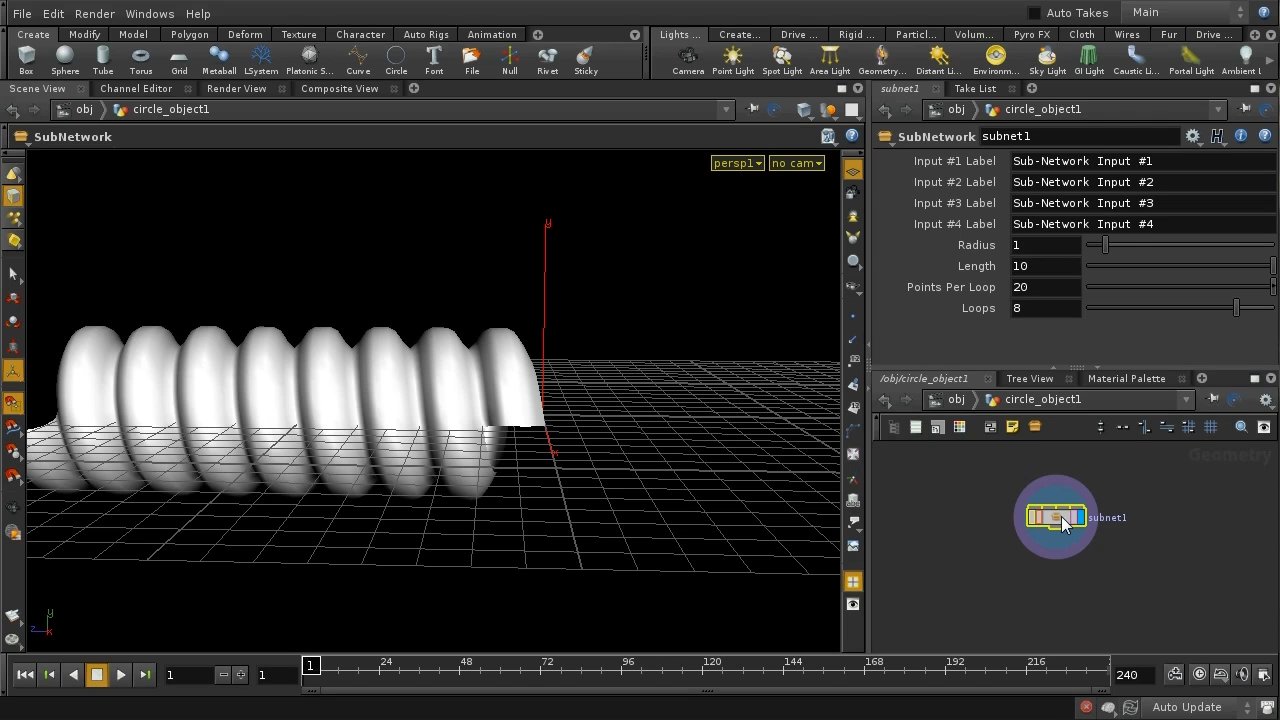
Task: Select the Sky Light tool
Action: (x=1047, y=60)
